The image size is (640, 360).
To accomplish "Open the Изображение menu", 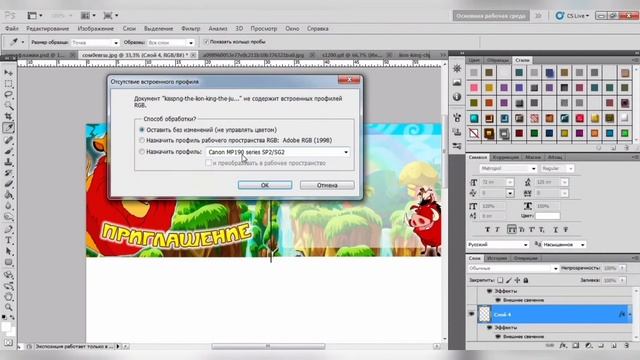I will coord(96,29).
